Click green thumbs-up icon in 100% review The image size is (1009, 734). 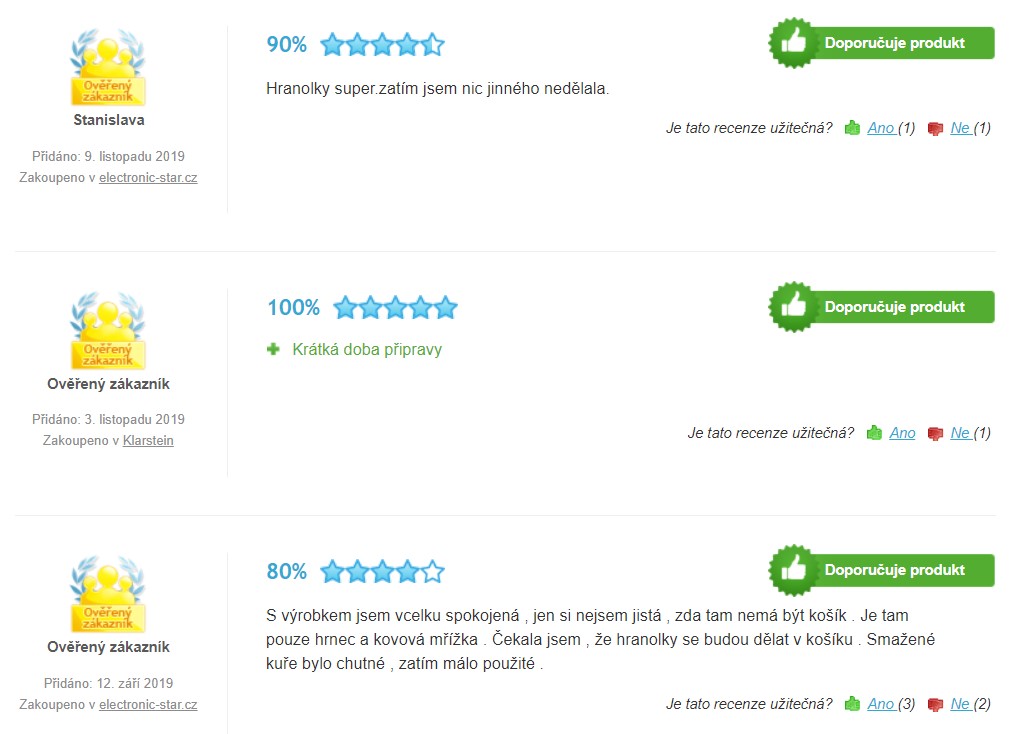tap(874, 433)
